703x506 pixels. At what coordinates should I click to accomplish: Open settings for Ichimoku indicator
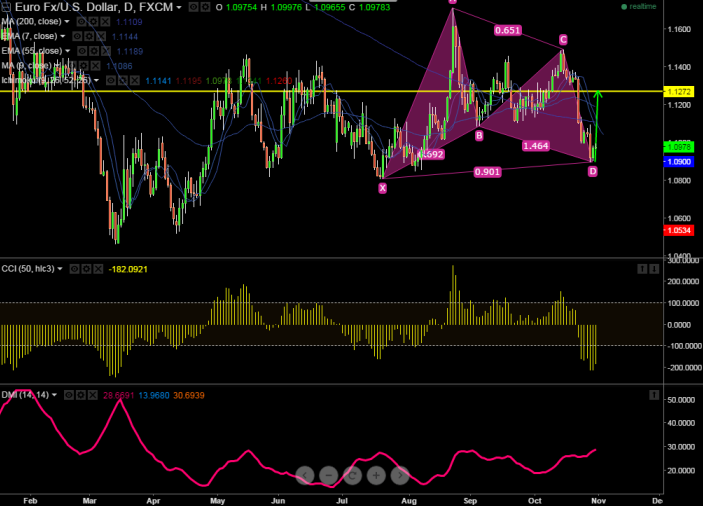(x=123, y=81)
